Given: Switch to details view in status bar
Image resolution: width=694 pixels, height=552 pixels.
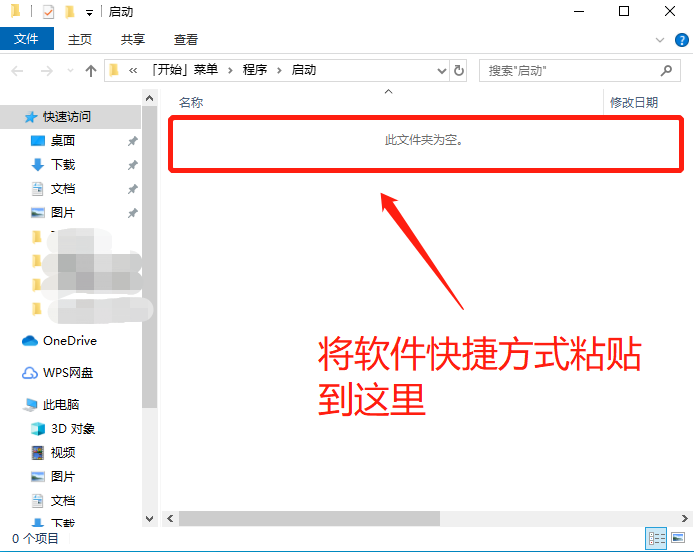Looking at the screenshot, I should [x=656, y=539].
